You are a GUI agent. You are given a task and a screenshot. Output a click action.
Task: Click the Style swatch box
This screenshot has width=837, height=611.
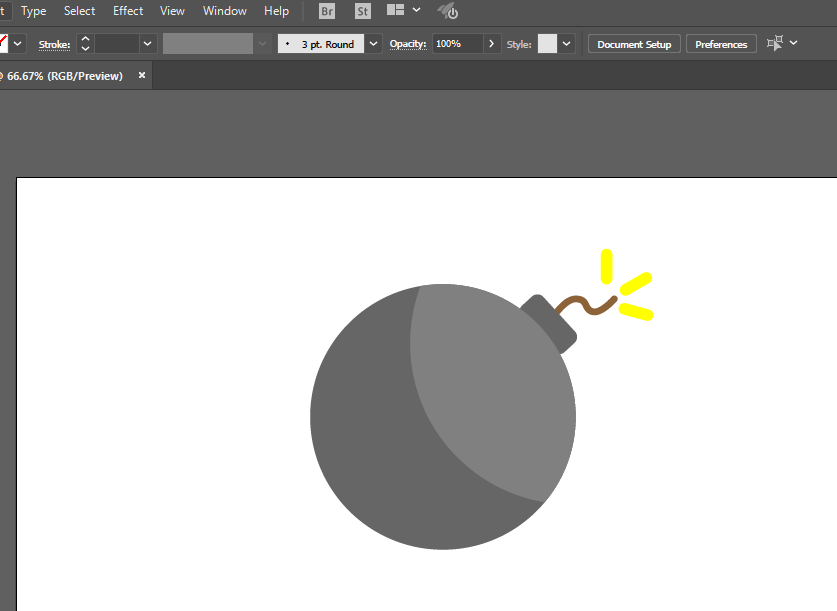click(x=547, y=44)
